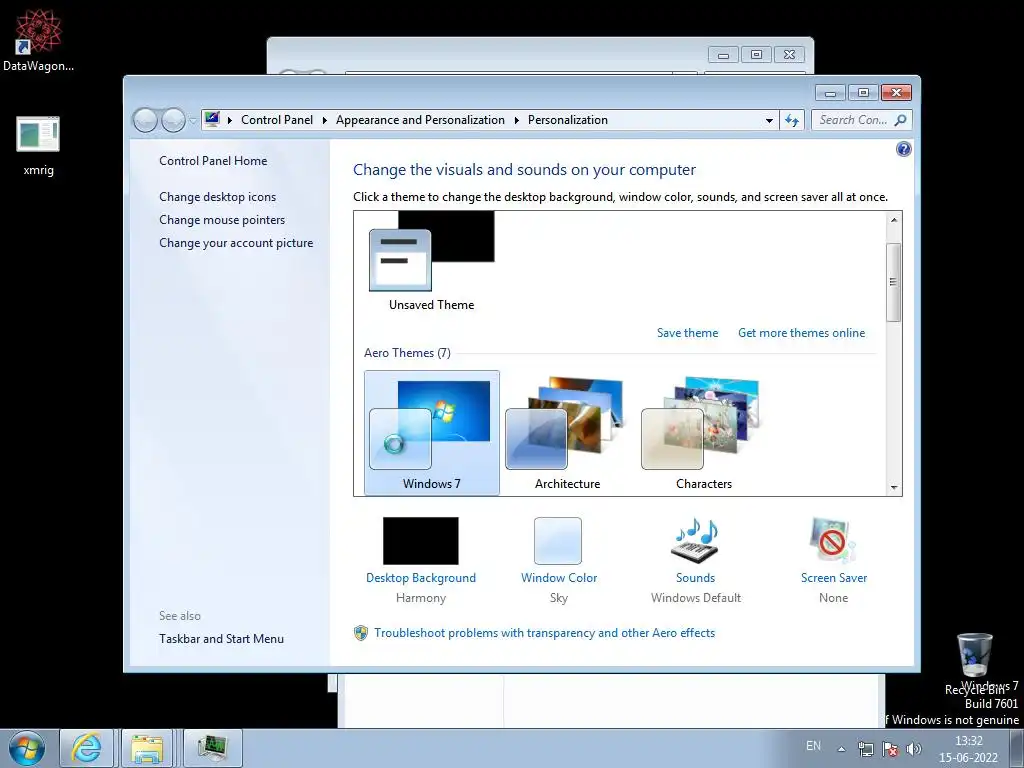Open Sounds keyboard and notes icon
This screenshot has height=768, width=1024.
click(695, 540)
